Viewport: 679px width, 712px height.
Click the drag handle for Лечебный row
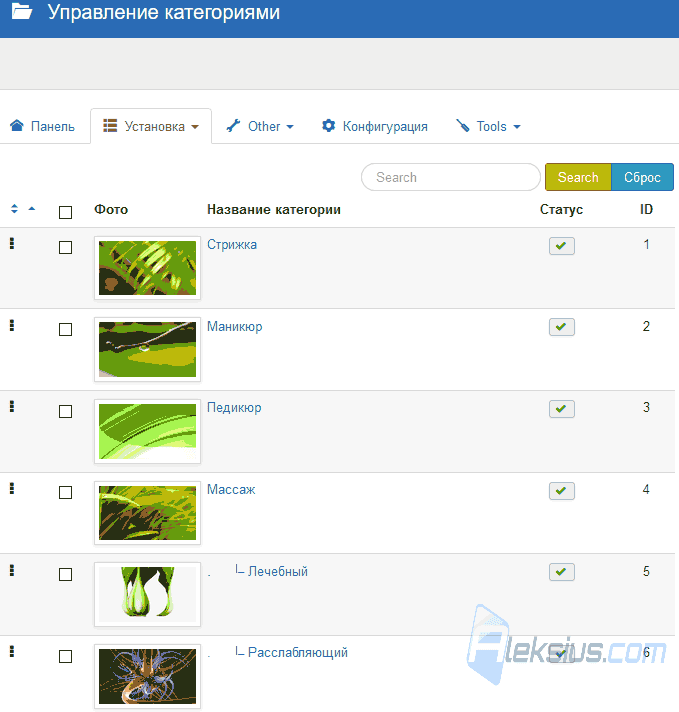point(12,570)
